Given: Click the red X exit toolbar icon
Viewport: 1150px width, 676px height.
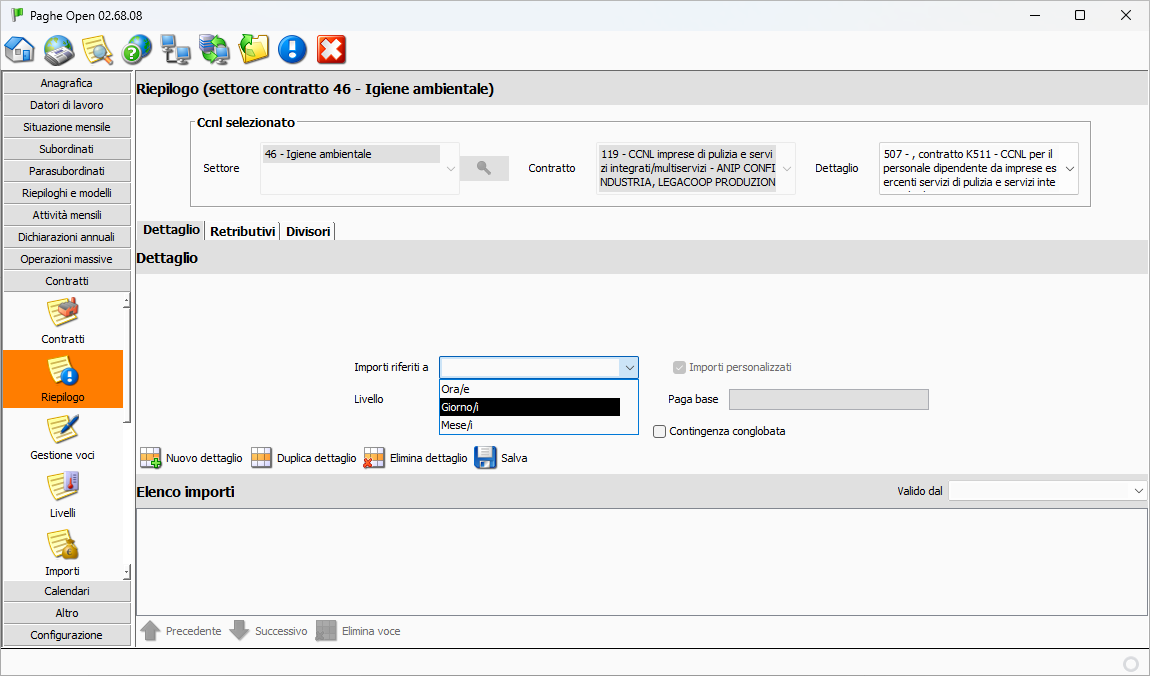Looking at the screenshot, I should [331, 49].
